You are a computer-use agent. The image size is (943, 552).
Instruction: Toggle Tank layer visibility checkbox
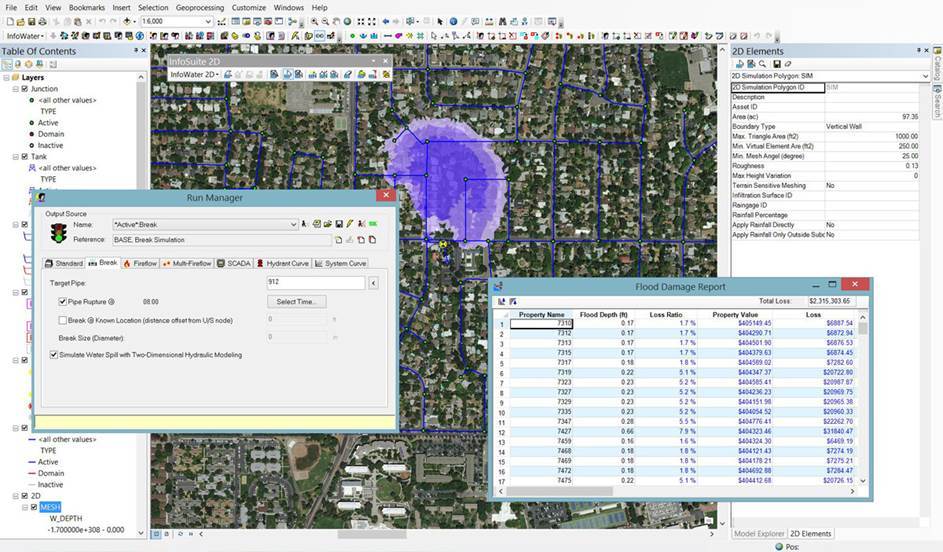[x=25, y=156]
